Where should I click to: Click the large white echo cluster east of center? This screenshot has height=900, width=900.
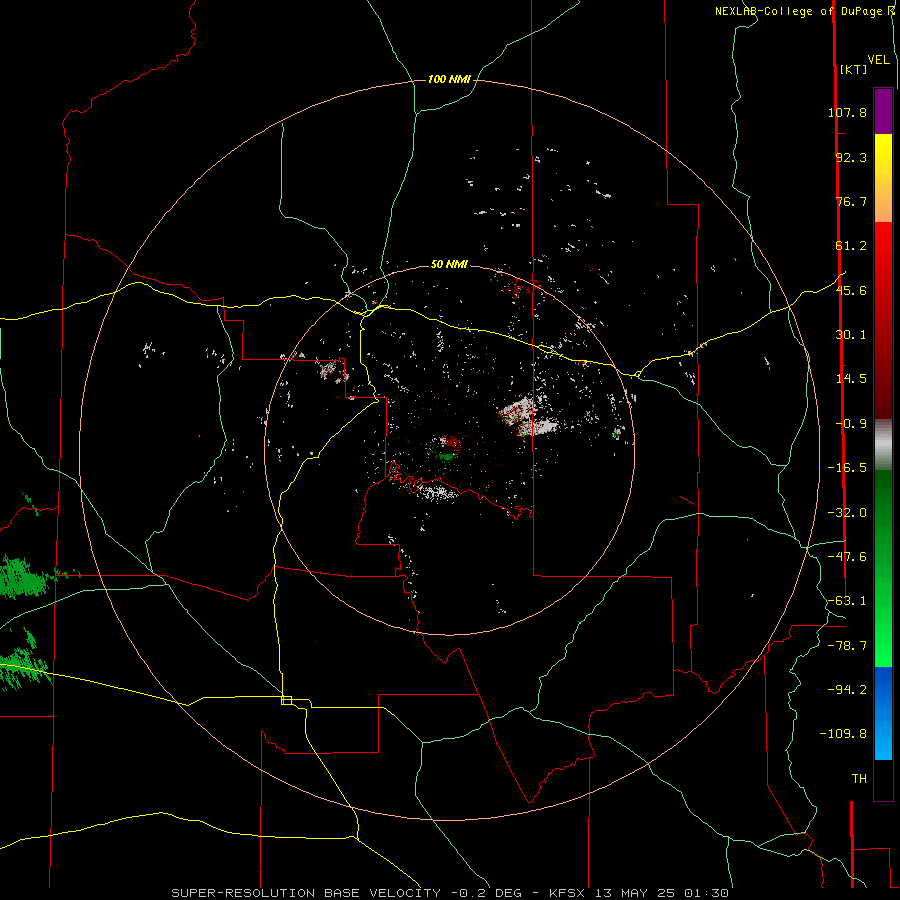tap(527, 416)
